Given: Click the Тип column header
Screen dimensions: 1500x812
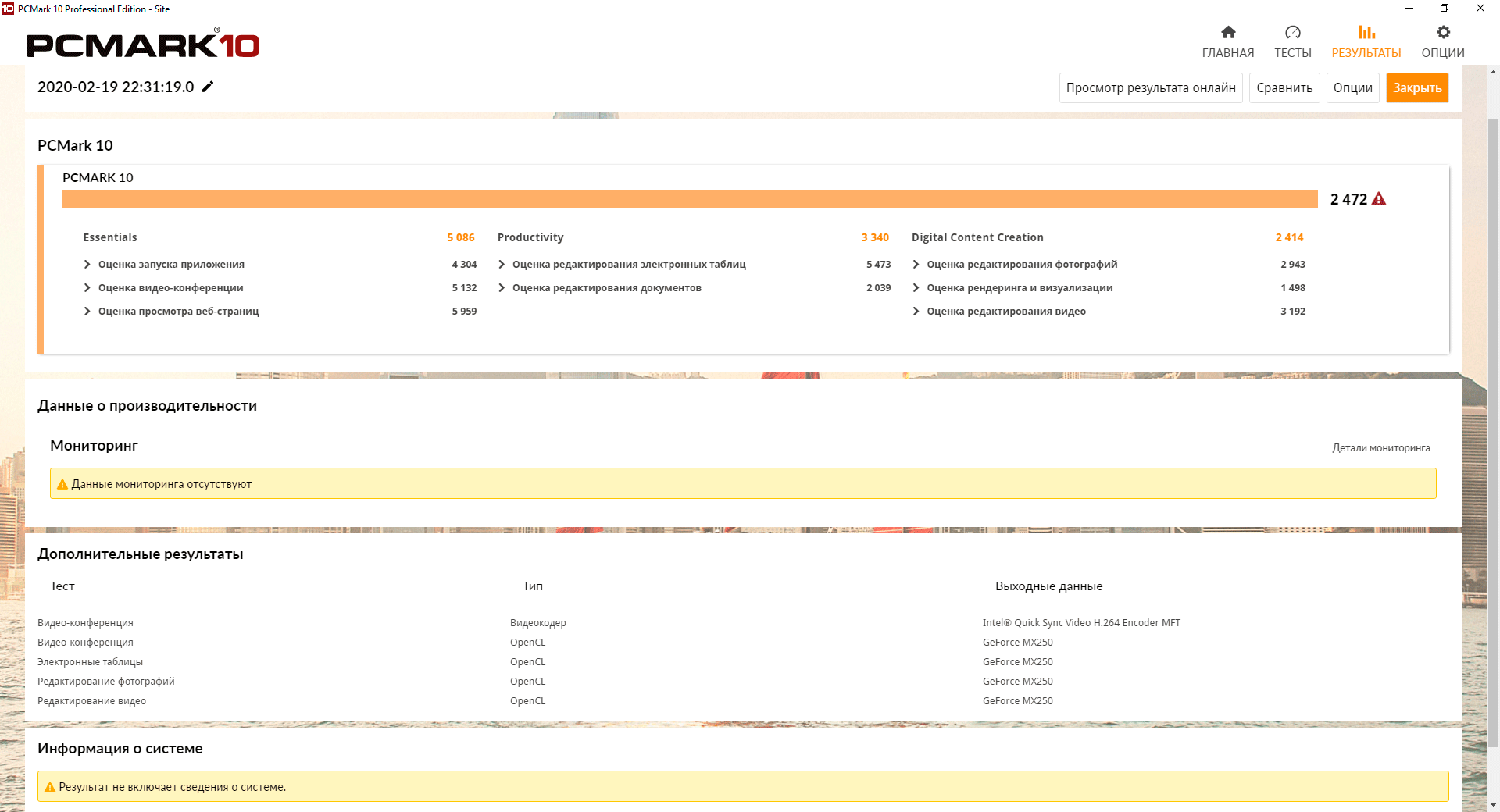Looking at the screenshot, I should point(533,586).
